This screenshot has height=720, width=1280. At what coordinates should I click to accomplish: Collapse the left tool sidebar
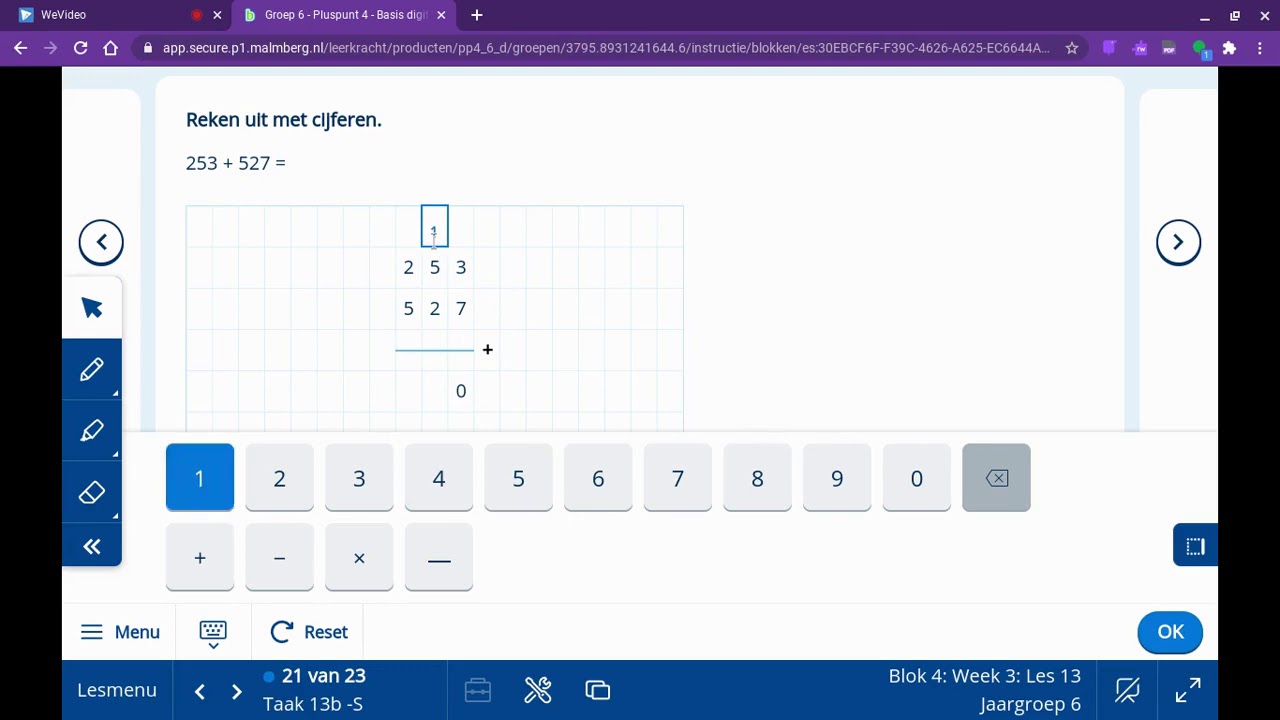click(92, 546)
